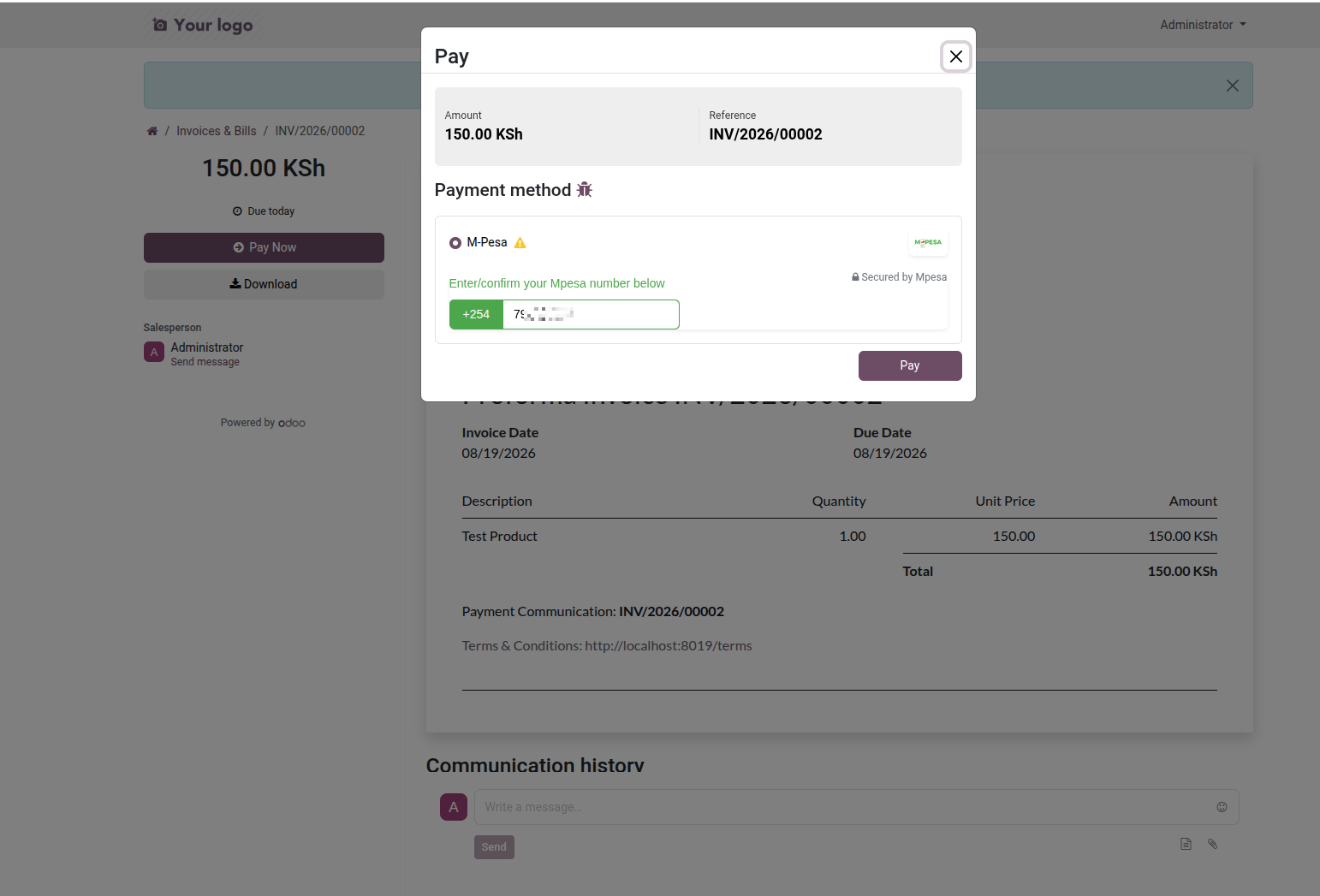
Task: Go to home via breadcrumb house icon
Action: pos(152,131)
